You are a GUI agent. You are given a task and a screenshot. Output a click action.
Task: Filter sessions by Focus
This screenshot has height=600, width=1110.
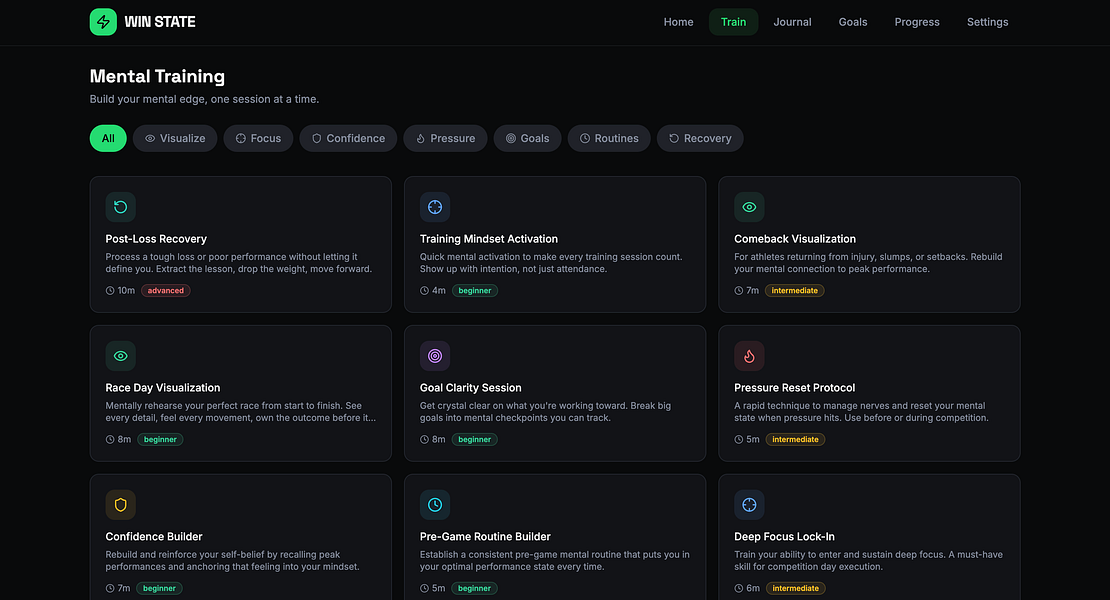click(x=258, y=138)
